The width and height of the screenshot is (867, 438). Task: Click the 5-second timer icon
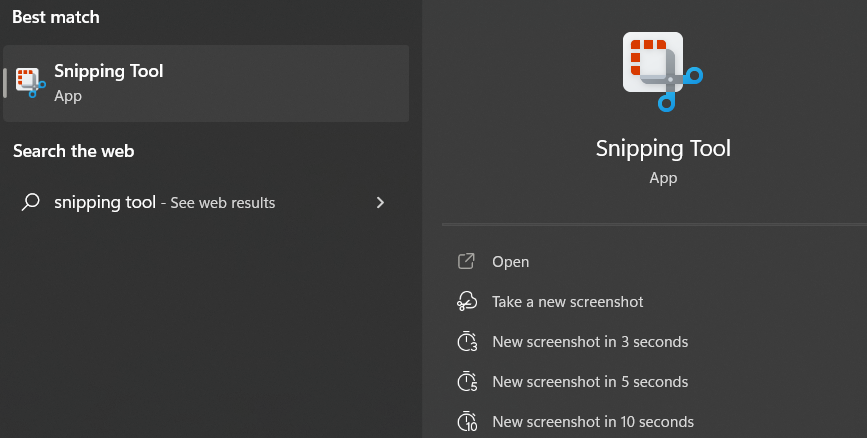coord(467,382)
